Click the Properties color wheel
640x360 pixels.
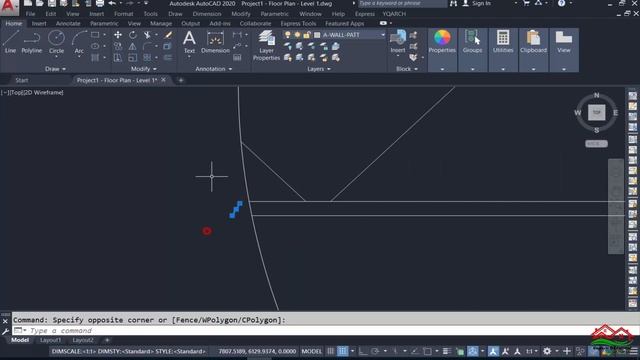click(x=442, y=38)
